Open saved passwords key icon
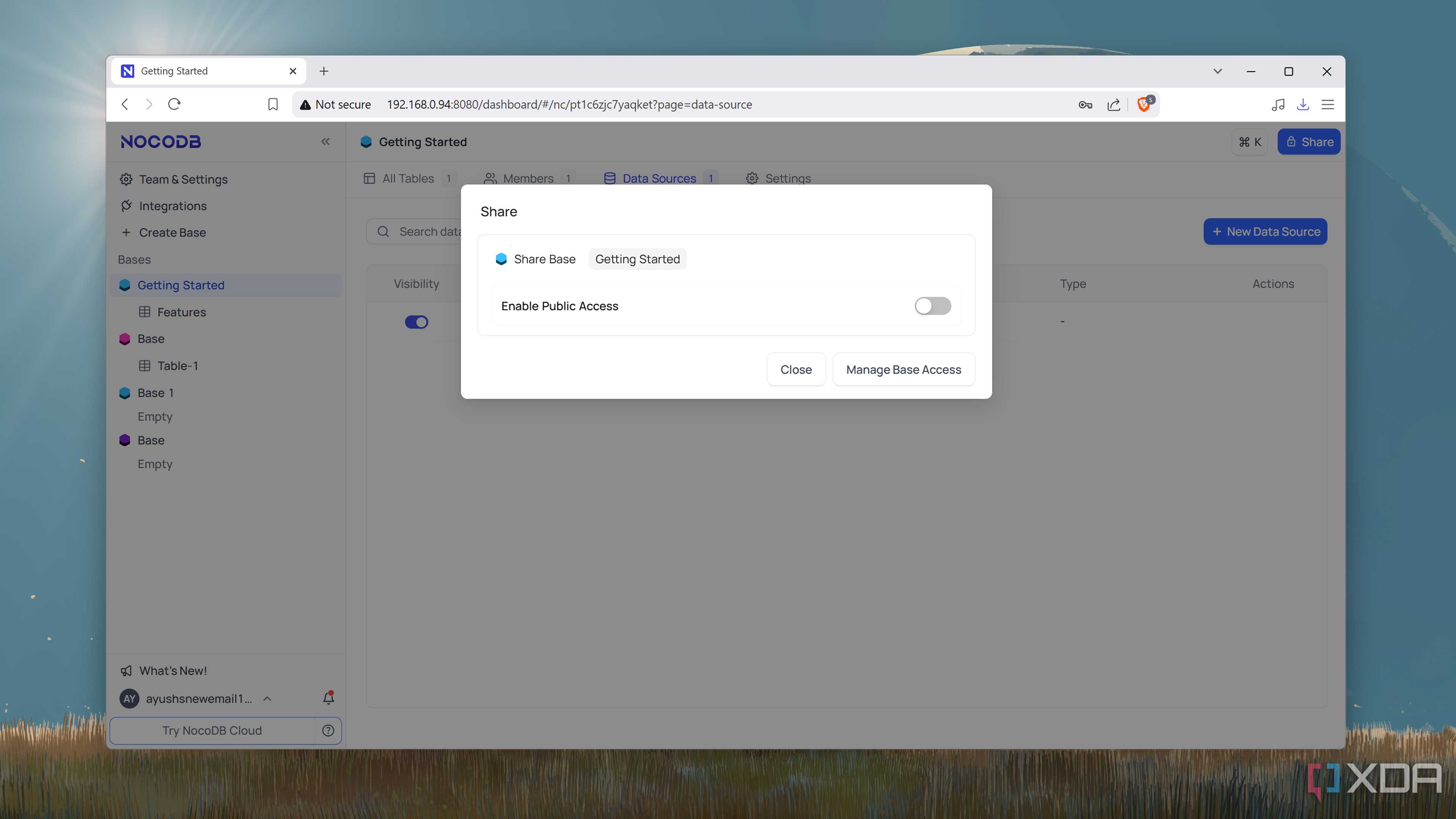 click(1085, 105)
